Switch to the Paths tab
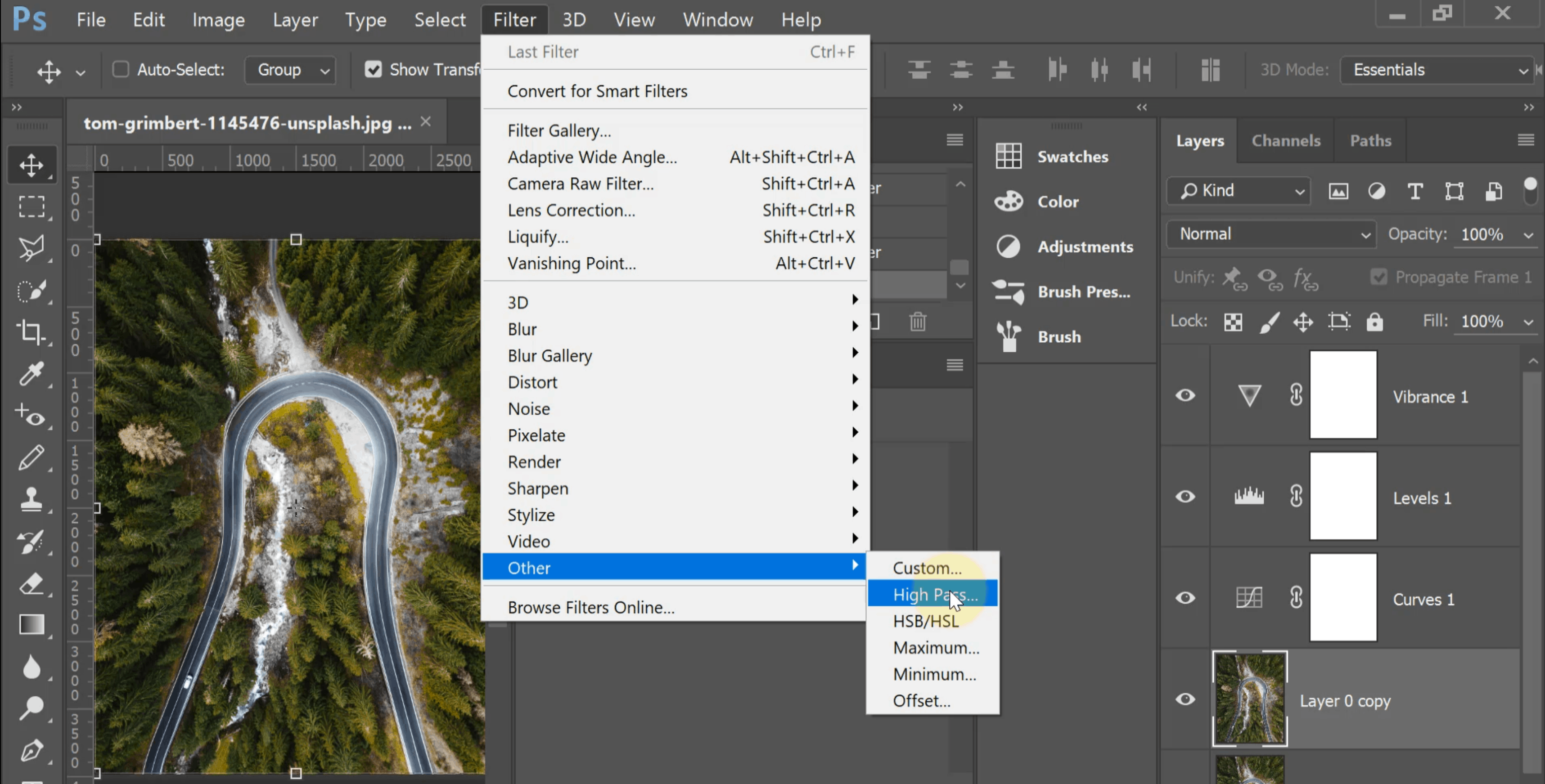 click(x=1370, y=141)
